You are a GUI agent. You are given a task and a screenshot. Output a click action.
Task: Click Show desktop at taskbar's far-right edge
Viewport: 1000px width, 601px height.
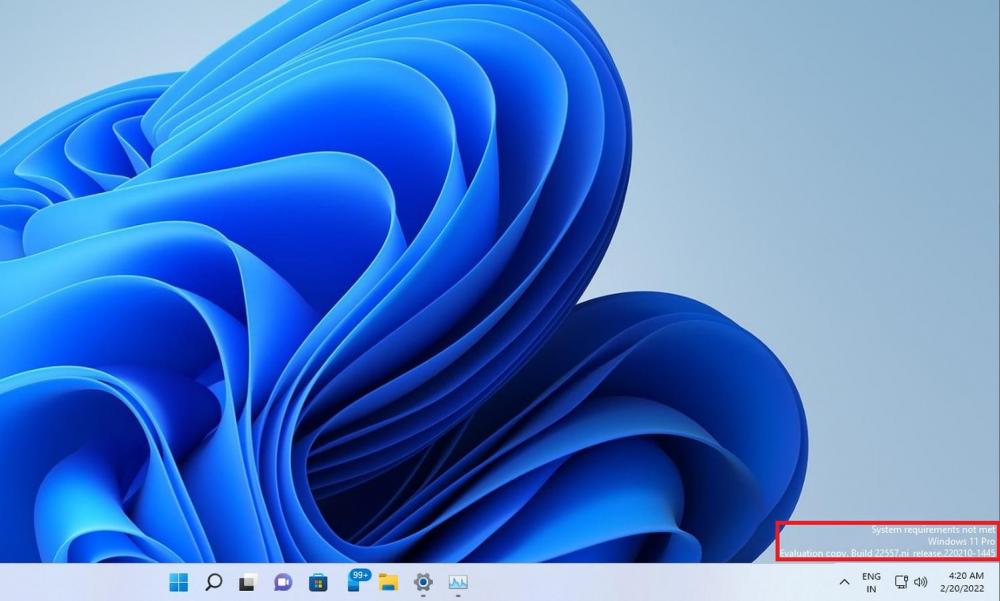click(x=997, y=582)
